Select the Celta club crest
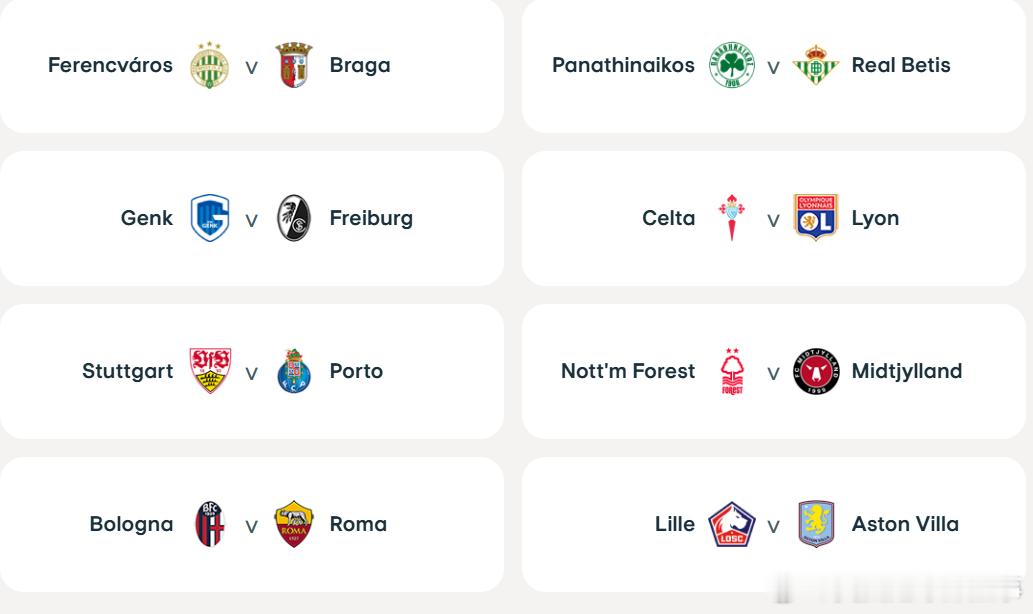Image resolution: width=1033 pixels, height=614 pixels. point(732,218)
